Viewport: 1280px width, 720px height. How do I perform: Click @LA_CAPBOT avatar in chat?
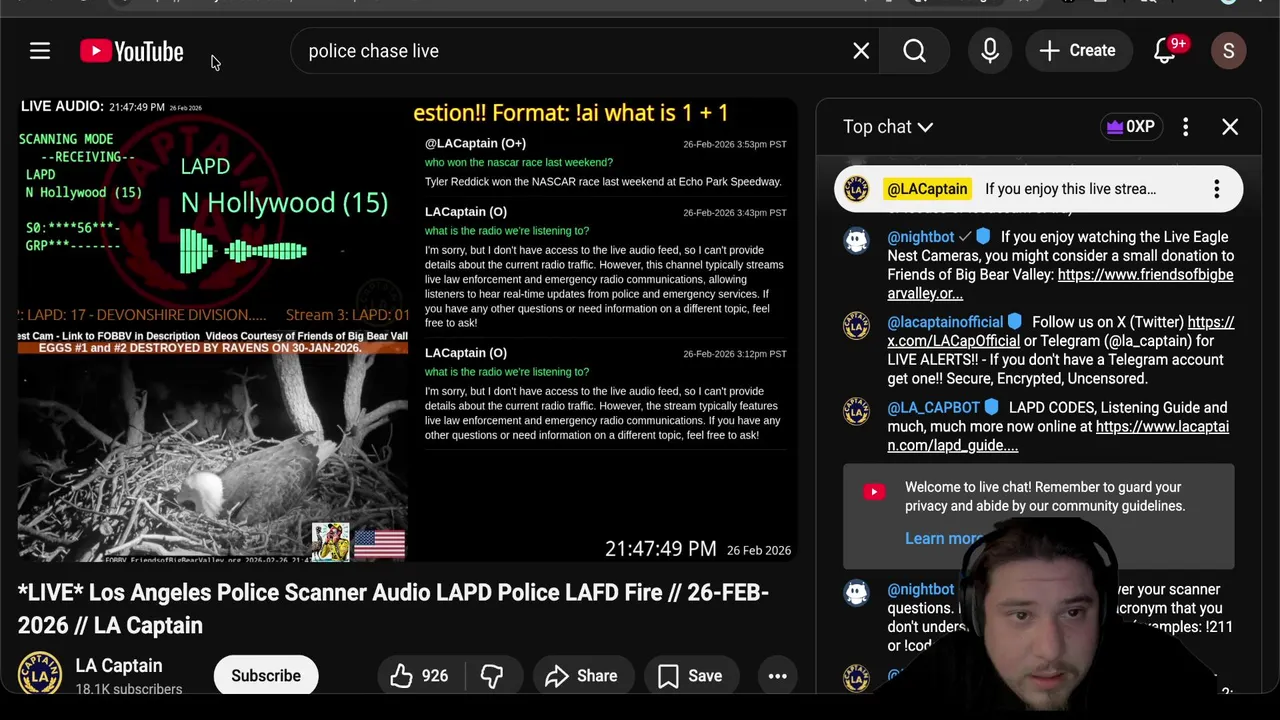[856, 411]
